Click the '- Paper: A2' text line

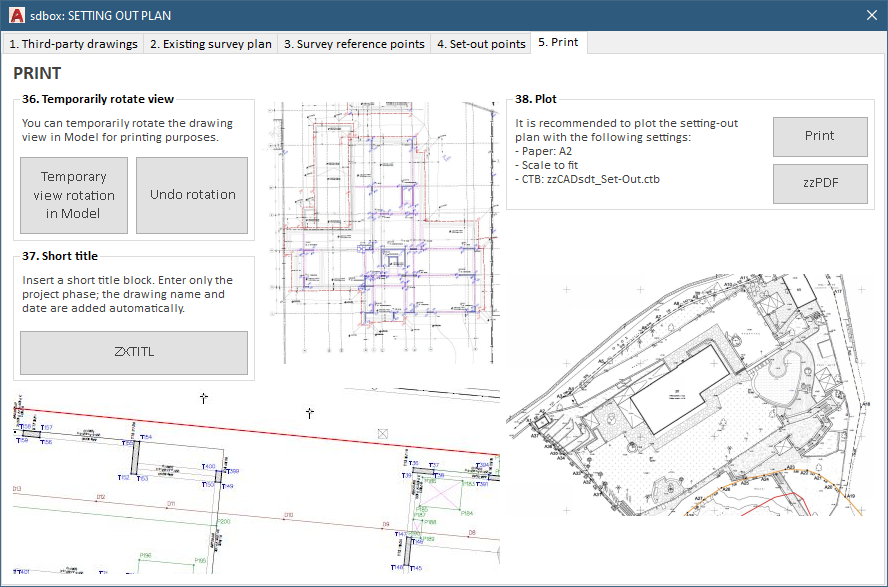(x=544, y=151)
